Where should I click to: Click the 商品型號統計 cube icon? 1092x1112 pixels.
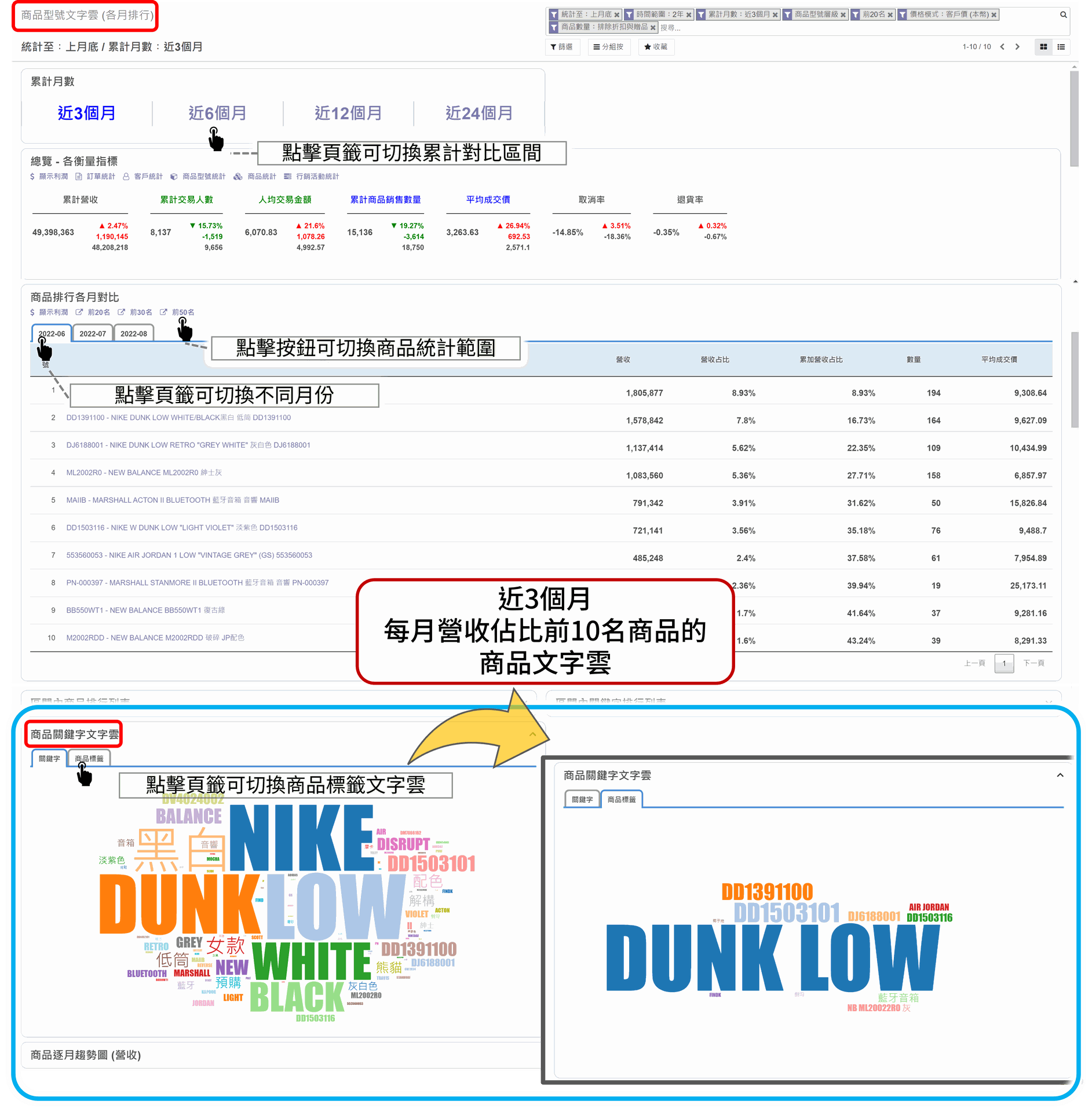(x=174, y=177)
